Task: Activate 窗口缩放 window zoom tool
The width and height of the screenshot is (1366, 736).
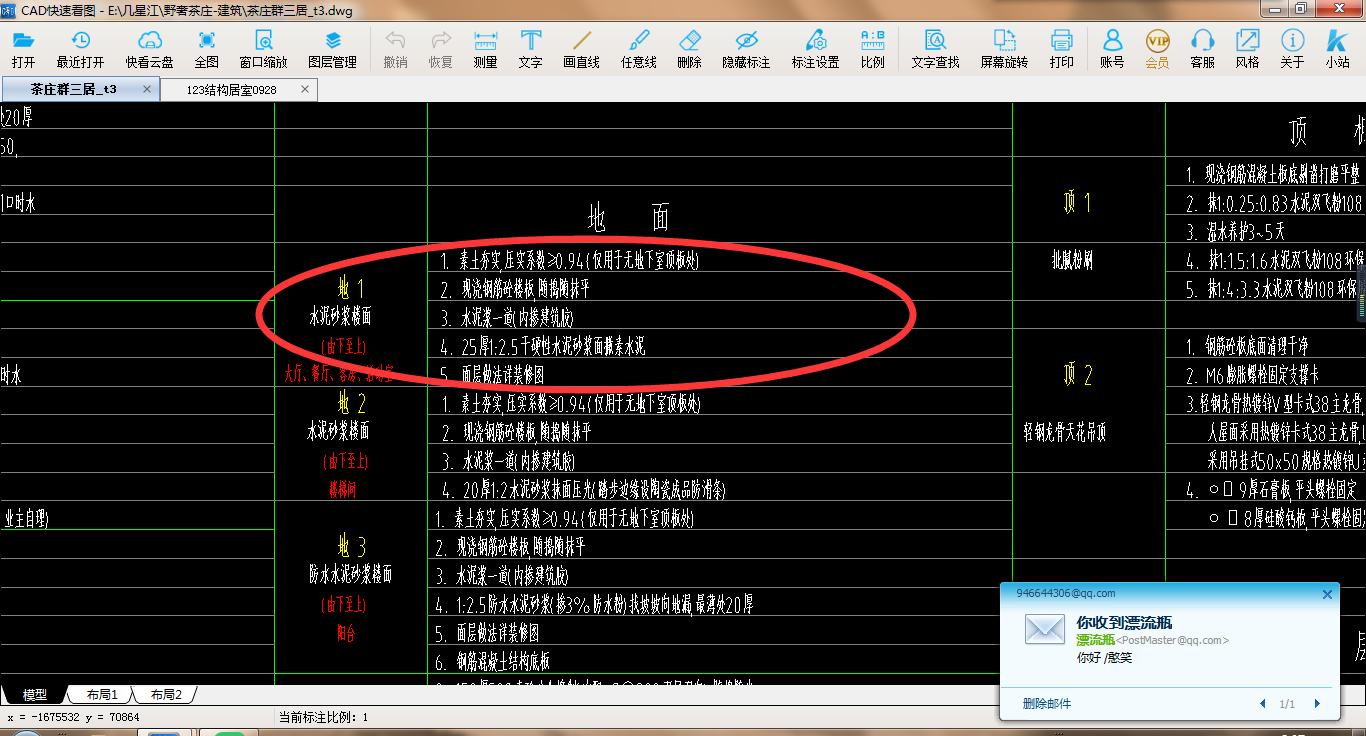Action: (263, 49)
